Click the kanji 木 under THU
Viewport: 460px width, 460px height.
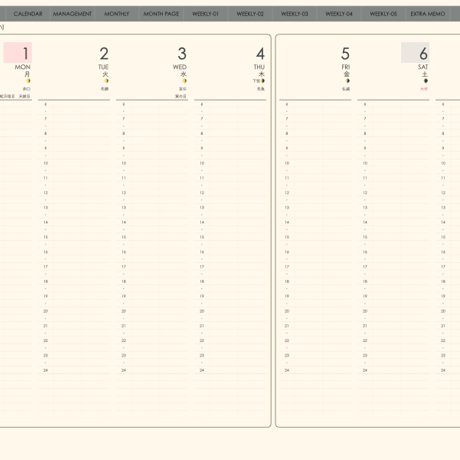click(262, 74)
